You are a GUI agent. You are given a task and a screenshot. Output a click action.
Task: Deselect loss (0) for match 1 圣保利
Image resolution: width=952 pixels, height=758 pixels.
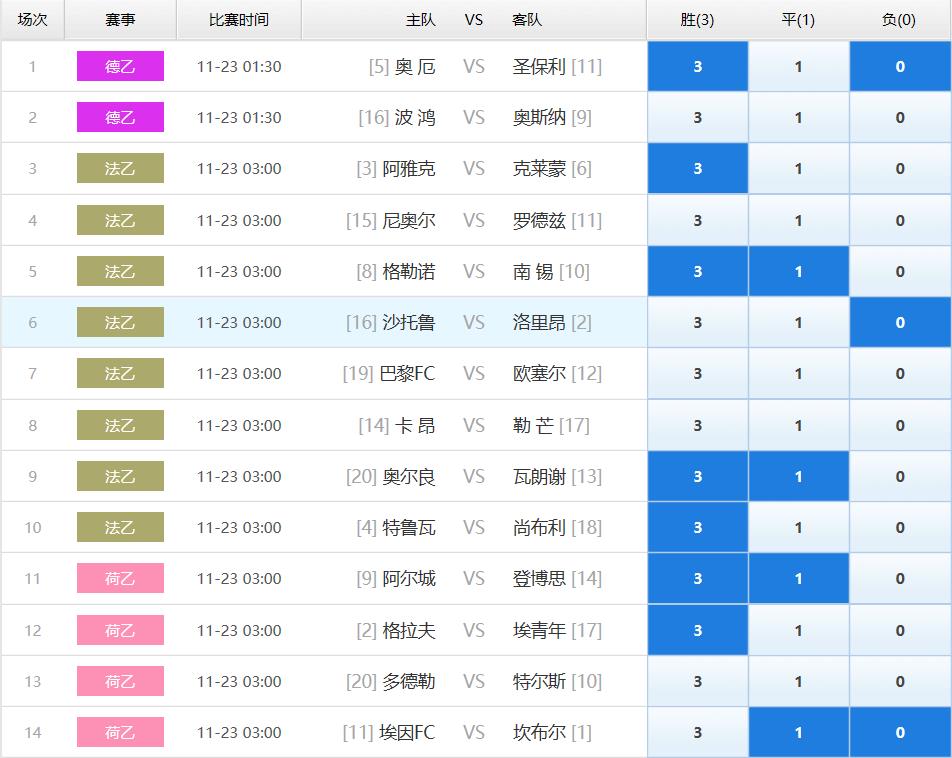[900, 66]
